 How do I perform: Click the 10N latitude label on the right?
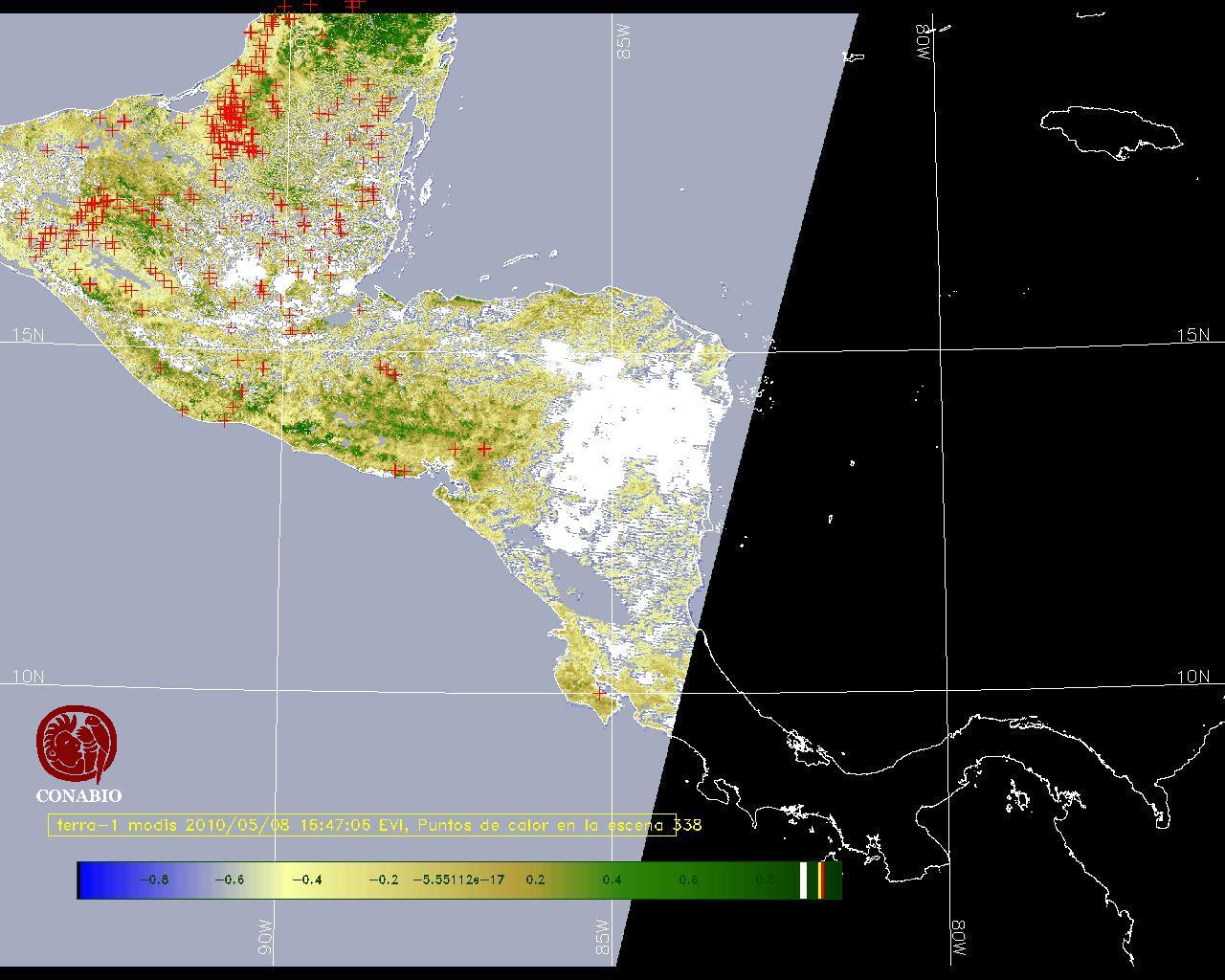coord(1192,677)
